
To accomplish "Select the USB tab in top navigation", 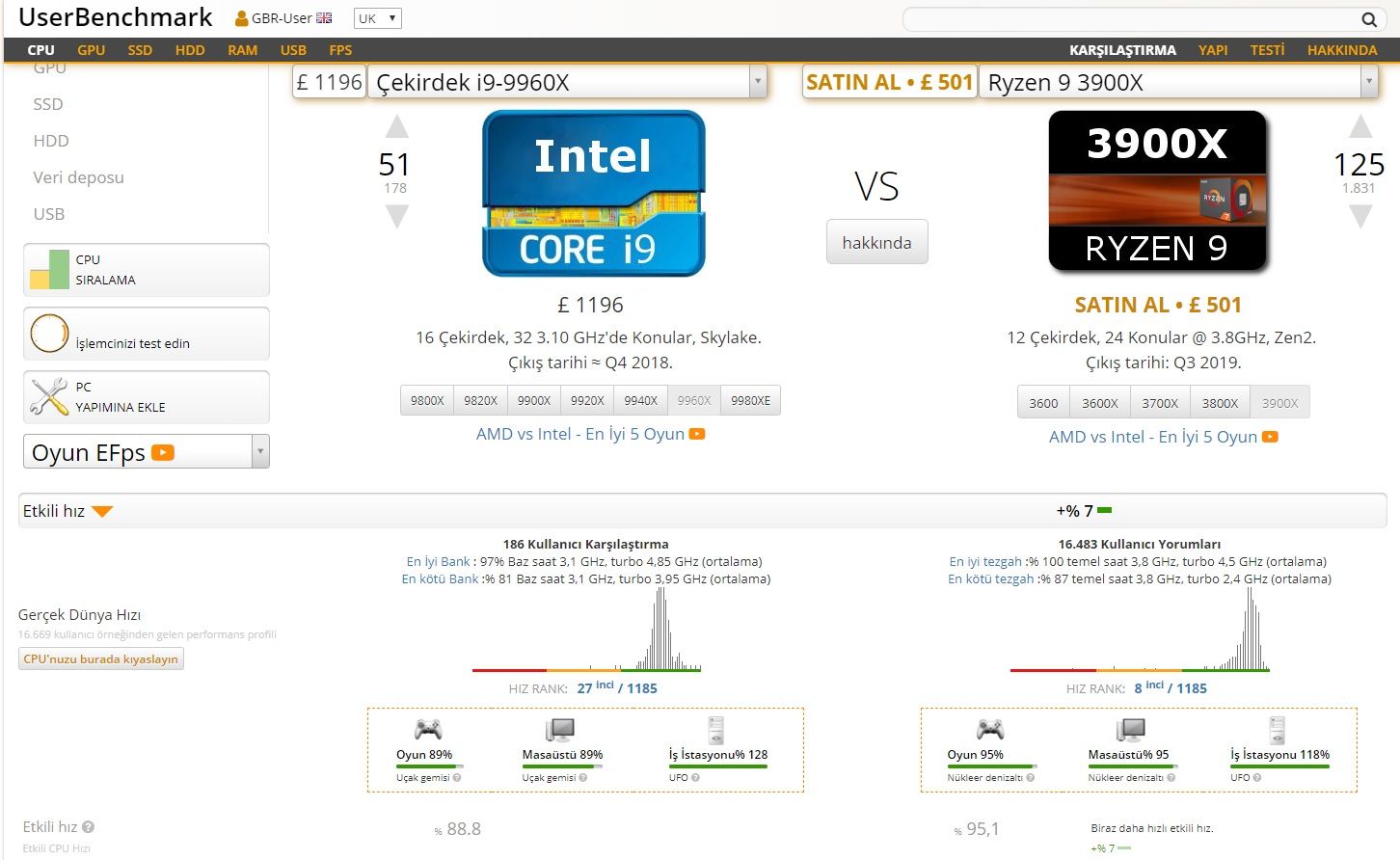I will pos(293,50).
